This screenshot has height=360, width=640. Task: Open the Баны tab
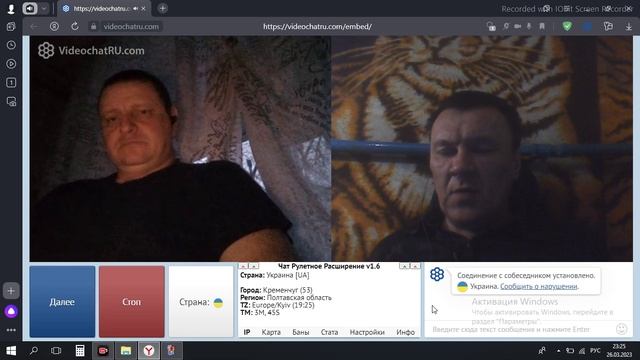pos(301,332)
